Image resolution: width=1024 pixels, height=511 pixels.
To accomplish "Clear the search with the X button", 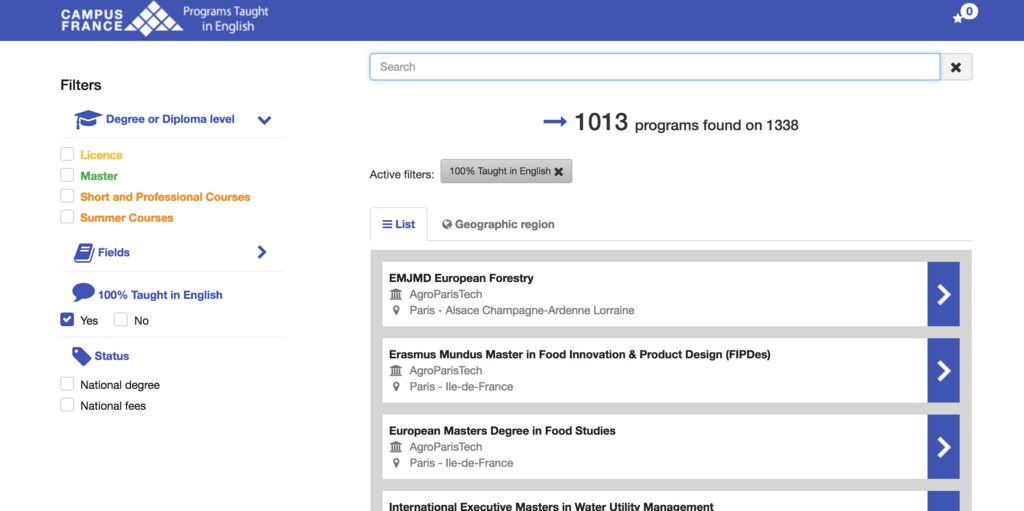I will point(956,67).
